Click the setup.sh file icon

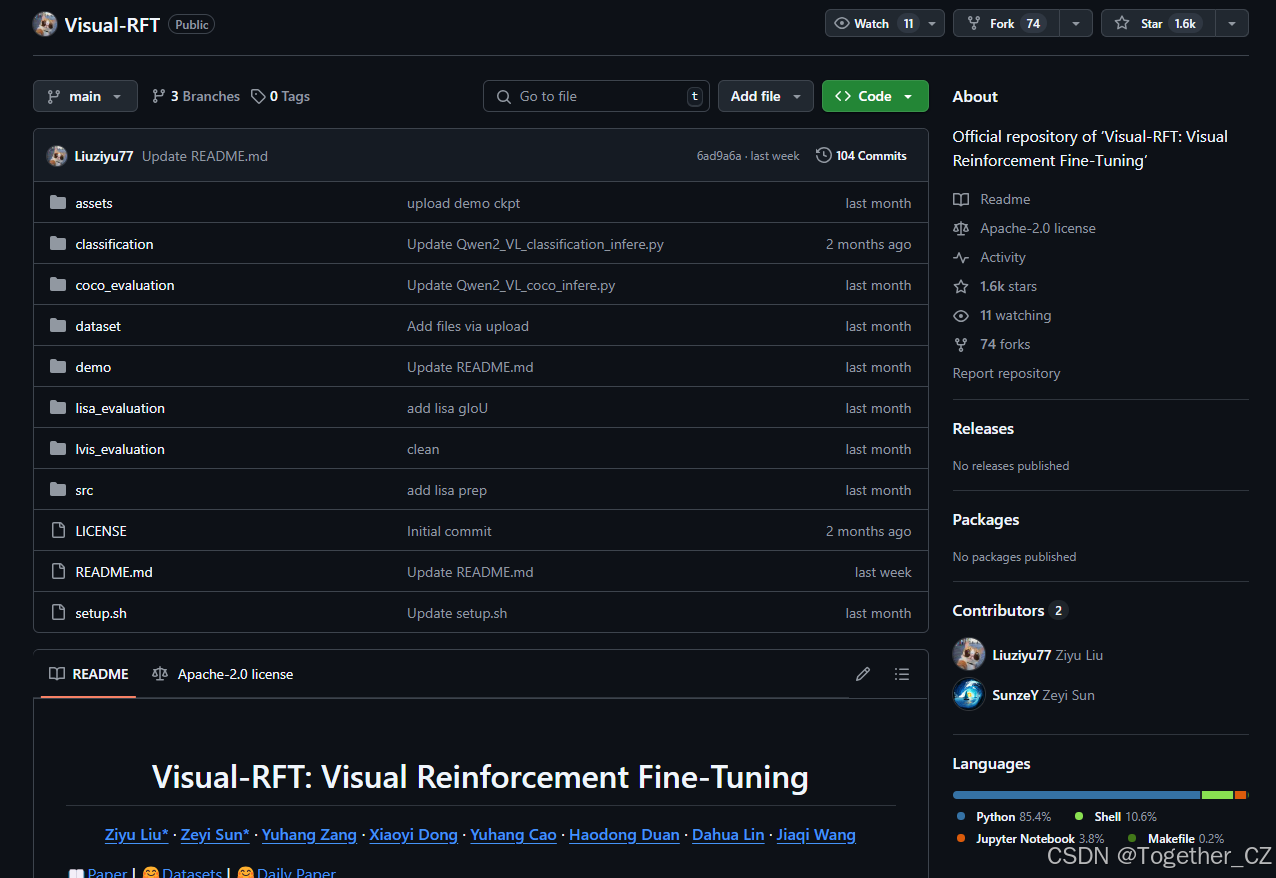coord(58,613)
